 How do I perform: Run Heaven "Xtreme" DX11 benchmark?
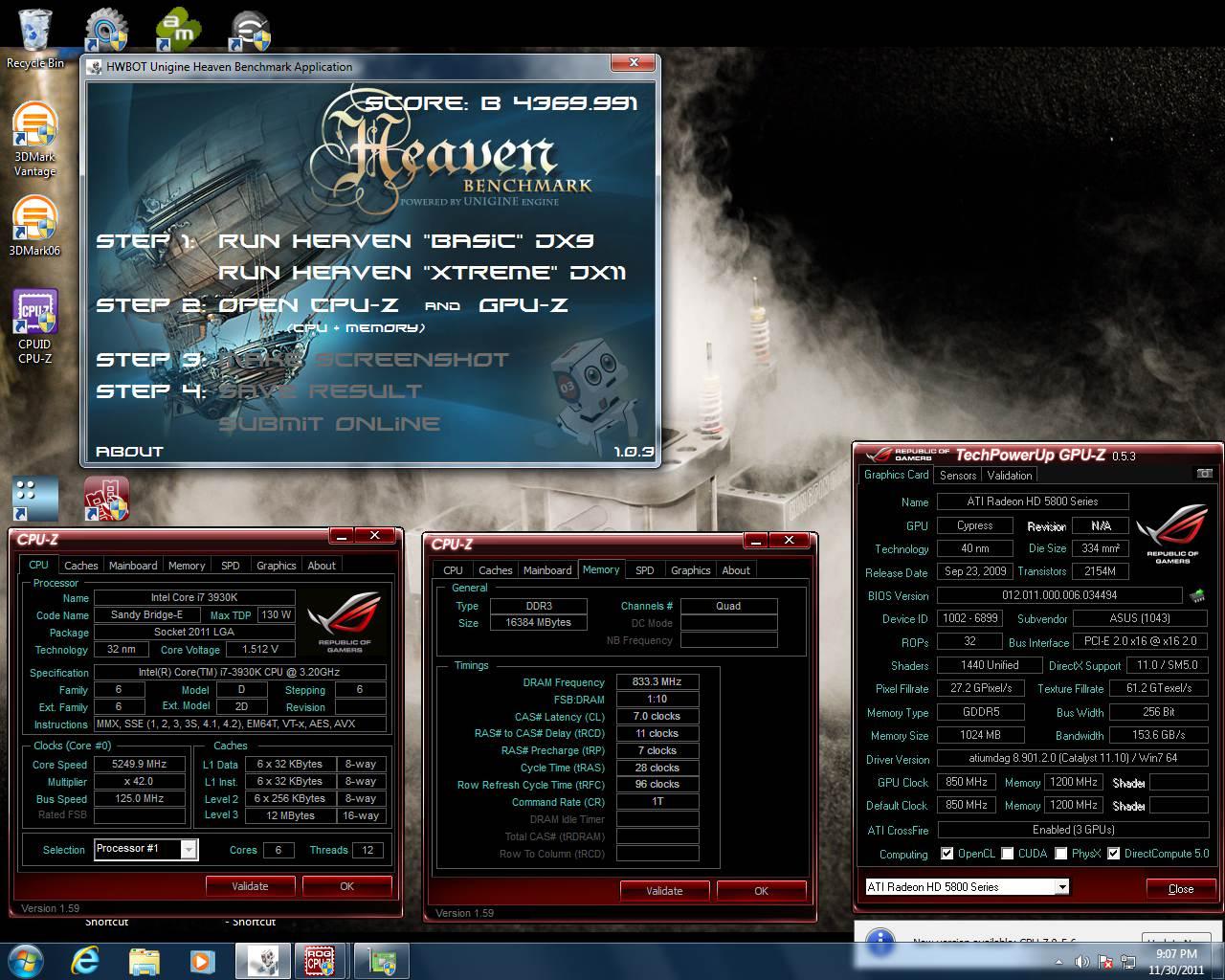pos(422,273)
